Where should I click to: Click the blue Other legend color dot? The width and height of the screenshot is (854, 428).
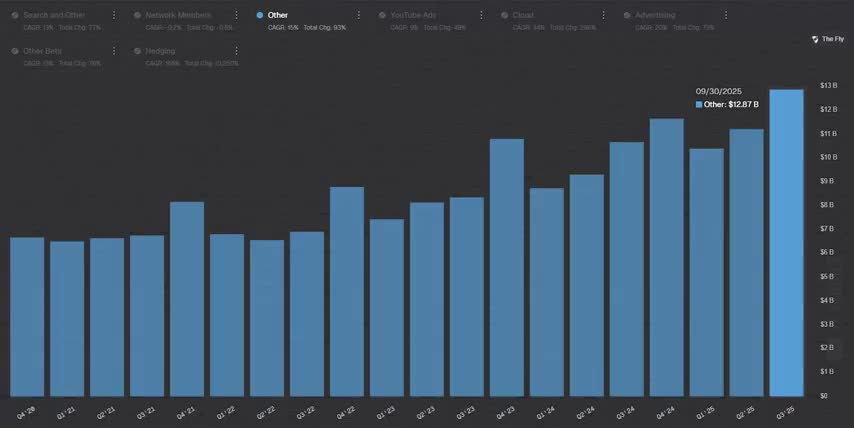(x=260, y=16)
